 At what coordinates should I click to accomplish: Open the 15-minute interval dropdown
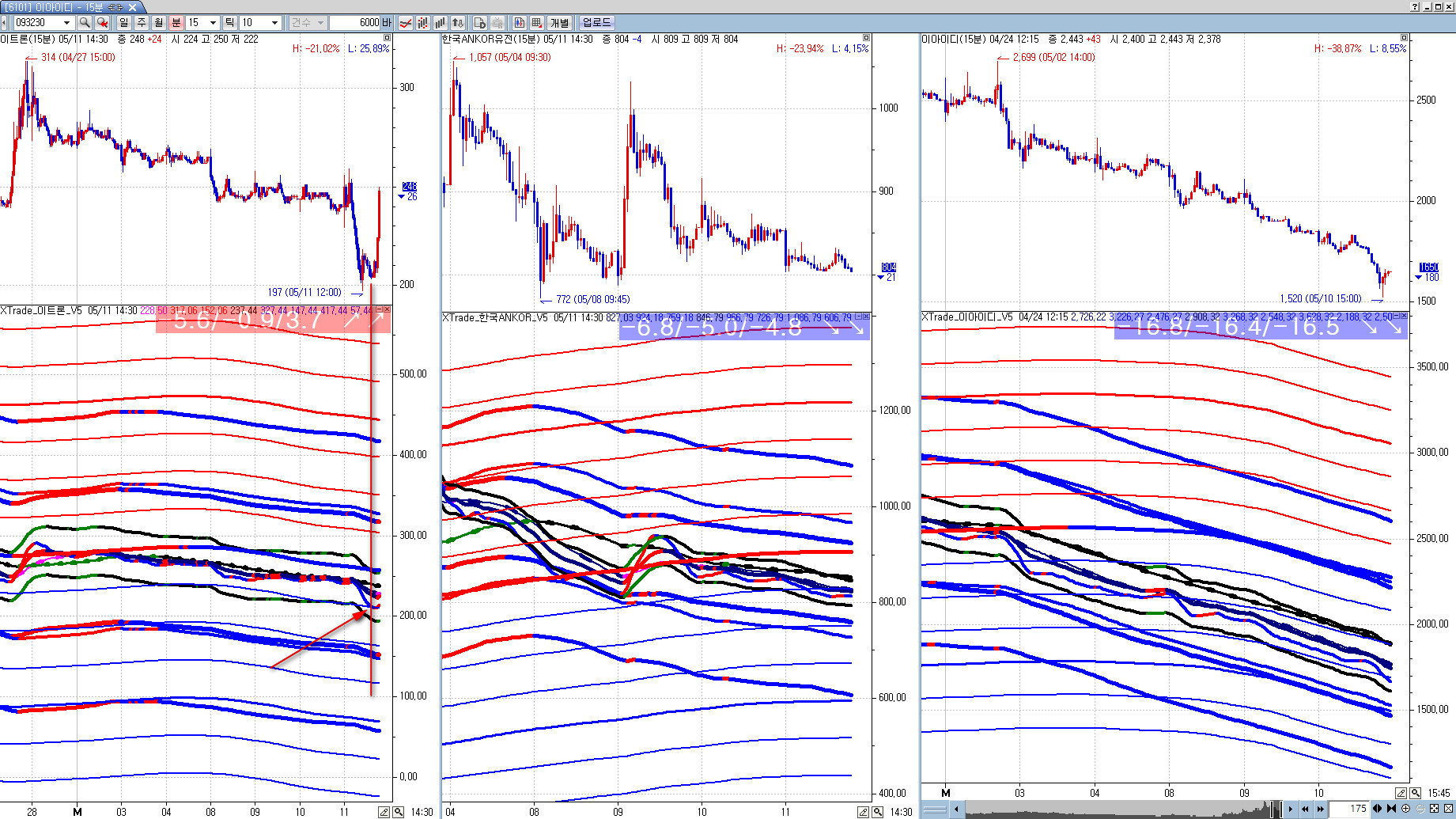pyautogui.click(x=212, y=23)
